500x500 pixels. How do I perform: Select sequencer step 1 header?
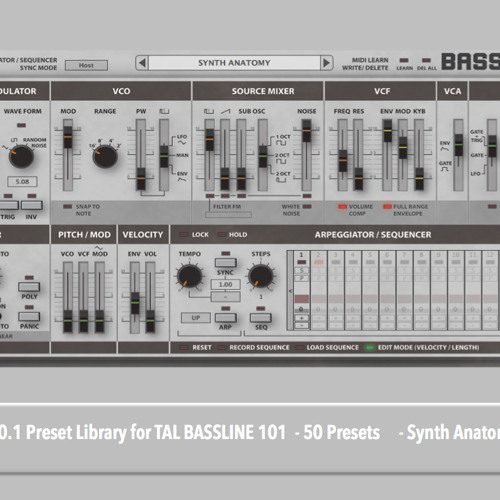pyautogui.click(x=302, y=255)
